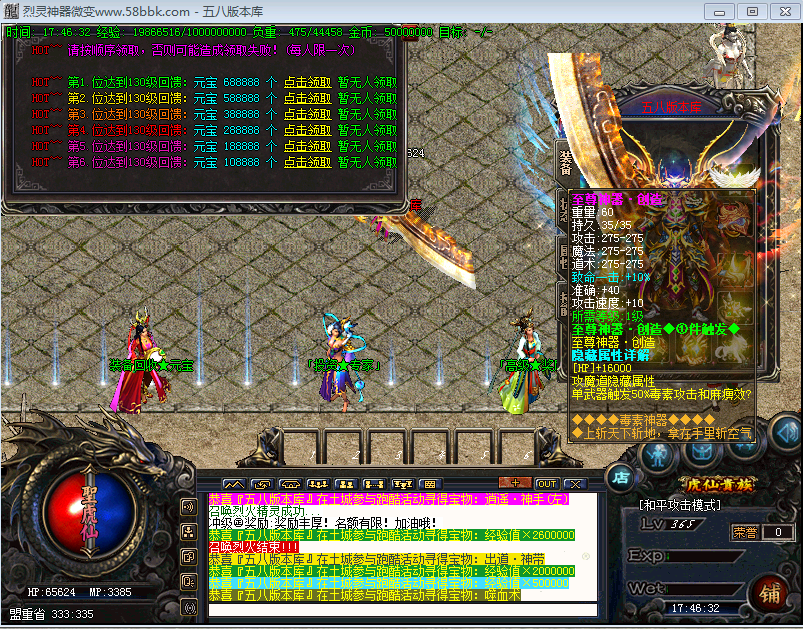Claim the 108888 元宝 reward via 点击领取

coord(308,162)
